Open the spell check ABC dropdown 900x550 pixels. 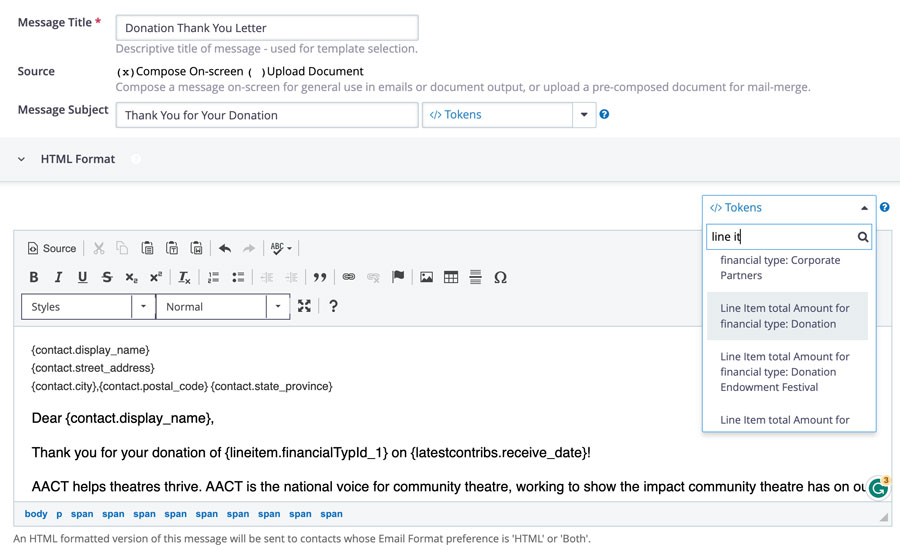[281, 248]
